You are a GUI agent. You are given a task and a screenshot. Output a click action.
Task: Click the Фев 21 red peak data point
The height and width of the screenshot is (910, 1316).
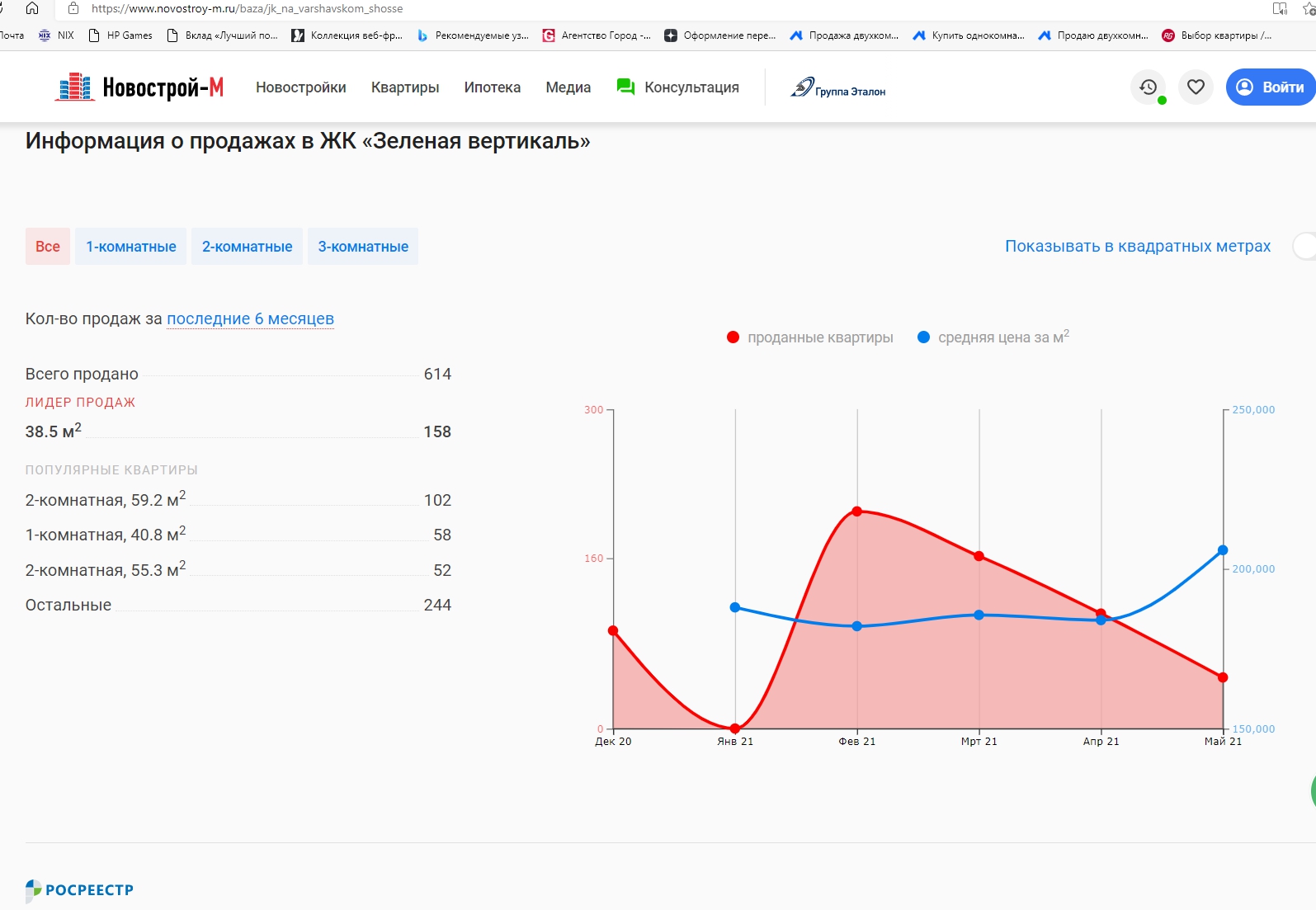(856, 512)
